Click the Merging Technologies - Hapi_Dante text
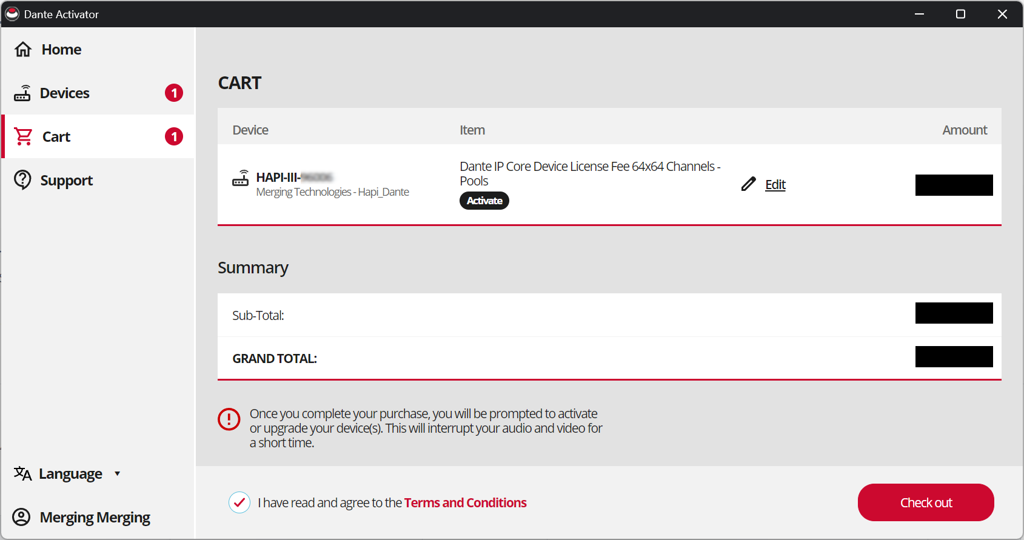1024x540 pixels. click(x=332, y=192)
